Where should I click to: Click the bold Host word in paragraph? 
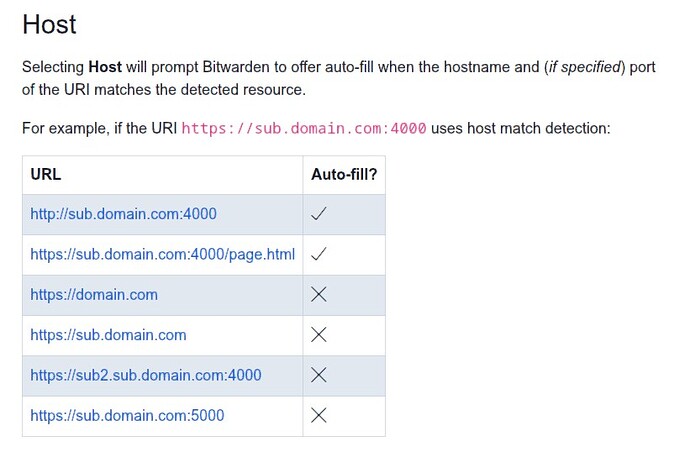[105, 68]
